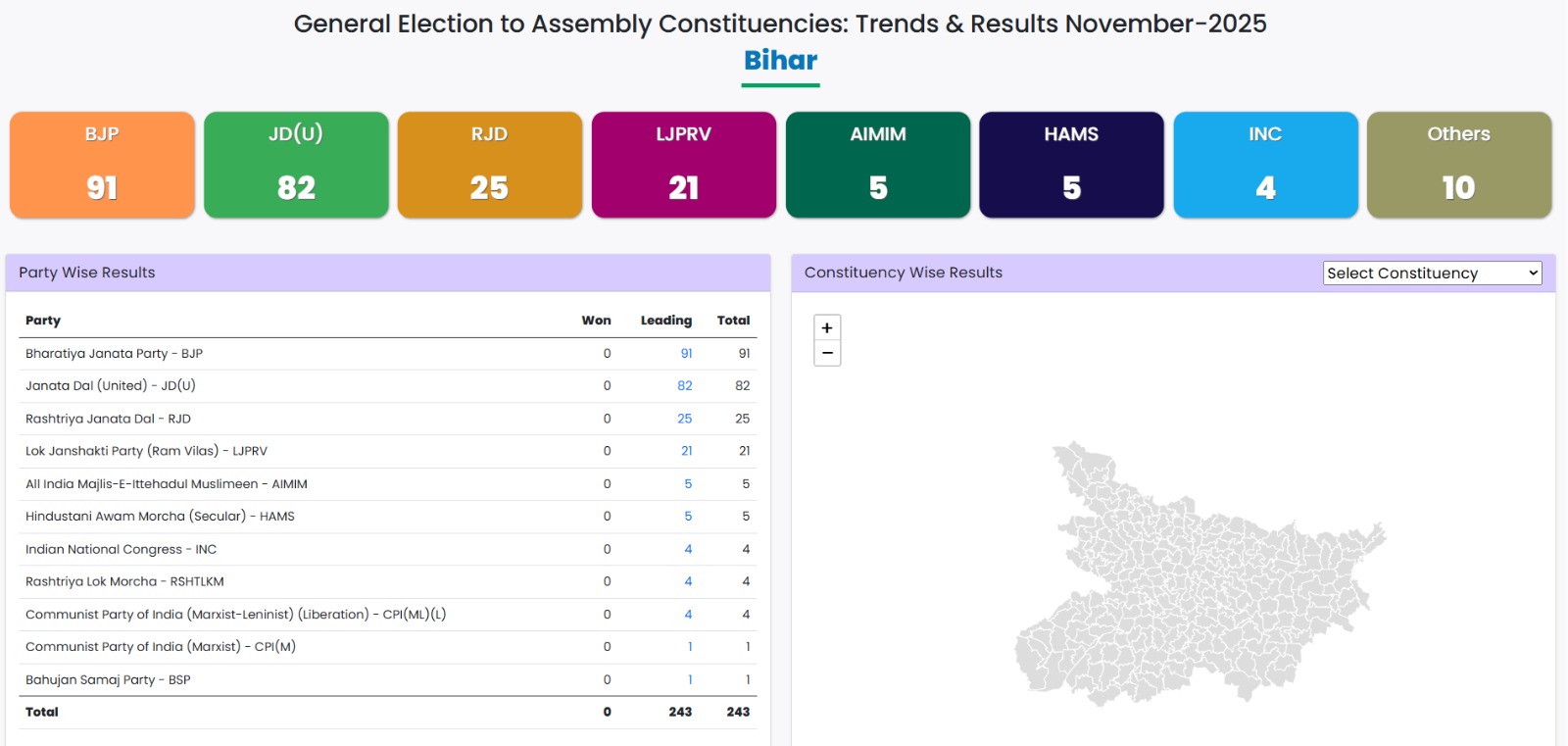
Task: Select the AIMIM party tile
Action: (x=877, y=165)
